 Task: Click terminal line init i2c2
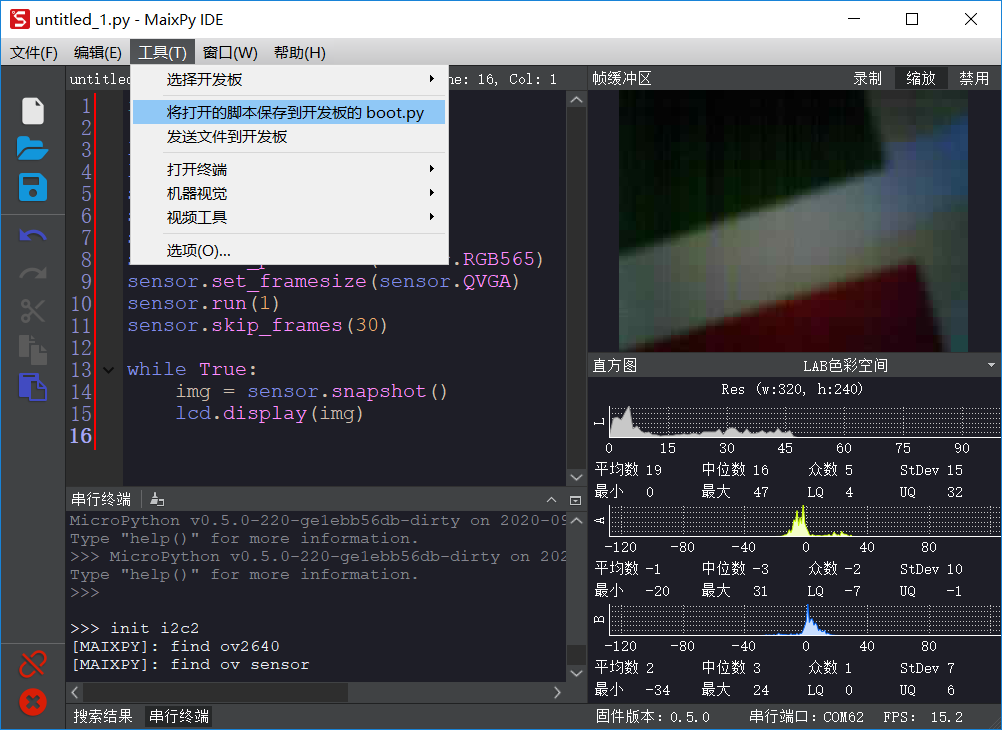135,628
